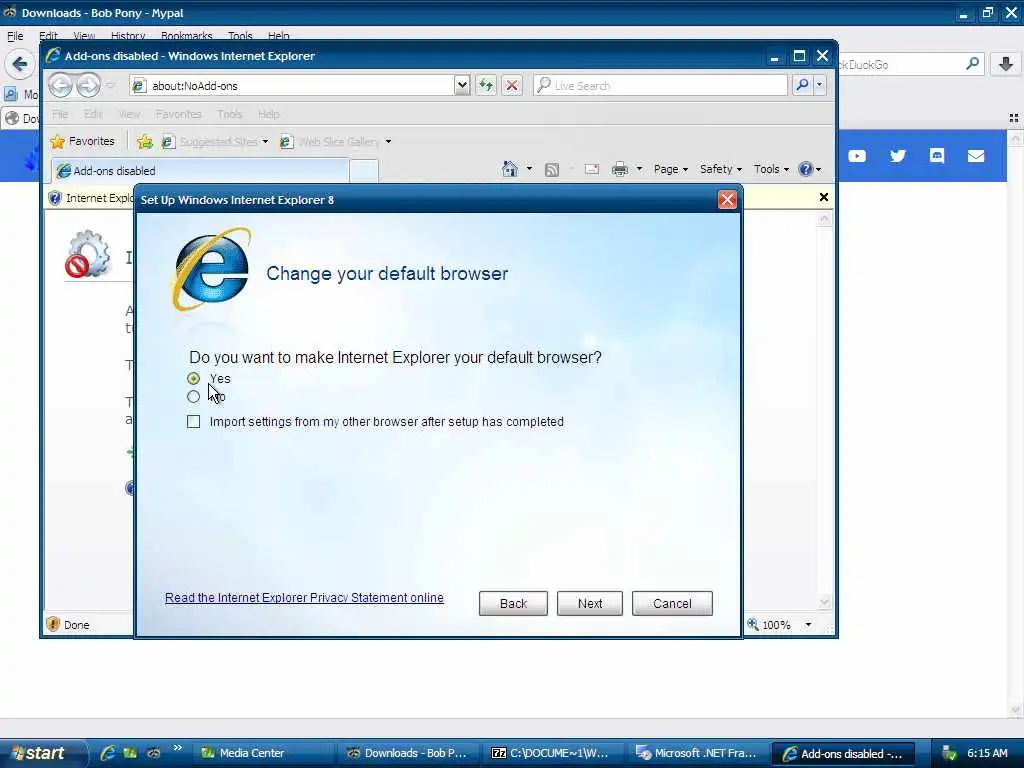Click the Mypal back arrow button
This screenshot has width=1024, height=768.
click(20, 64)
